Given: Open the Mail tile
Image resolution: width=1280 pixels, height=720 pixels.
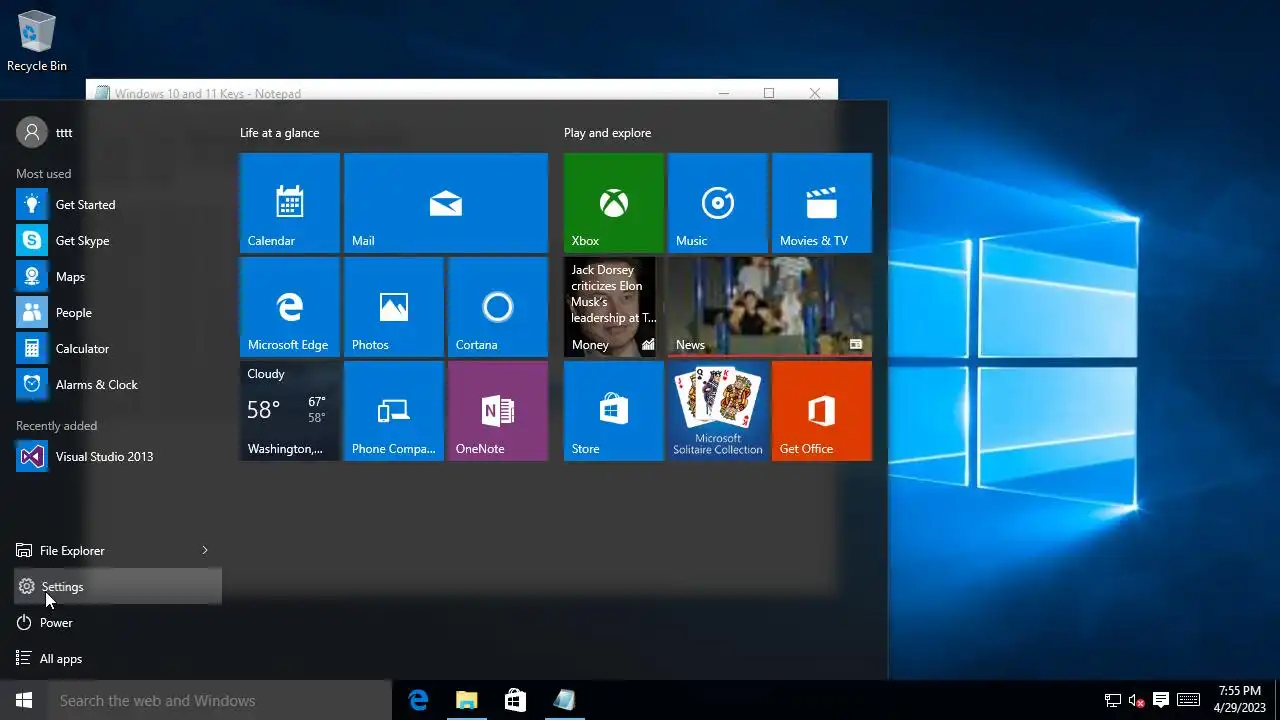Looking at the screenshot, I should pos(446,203).
